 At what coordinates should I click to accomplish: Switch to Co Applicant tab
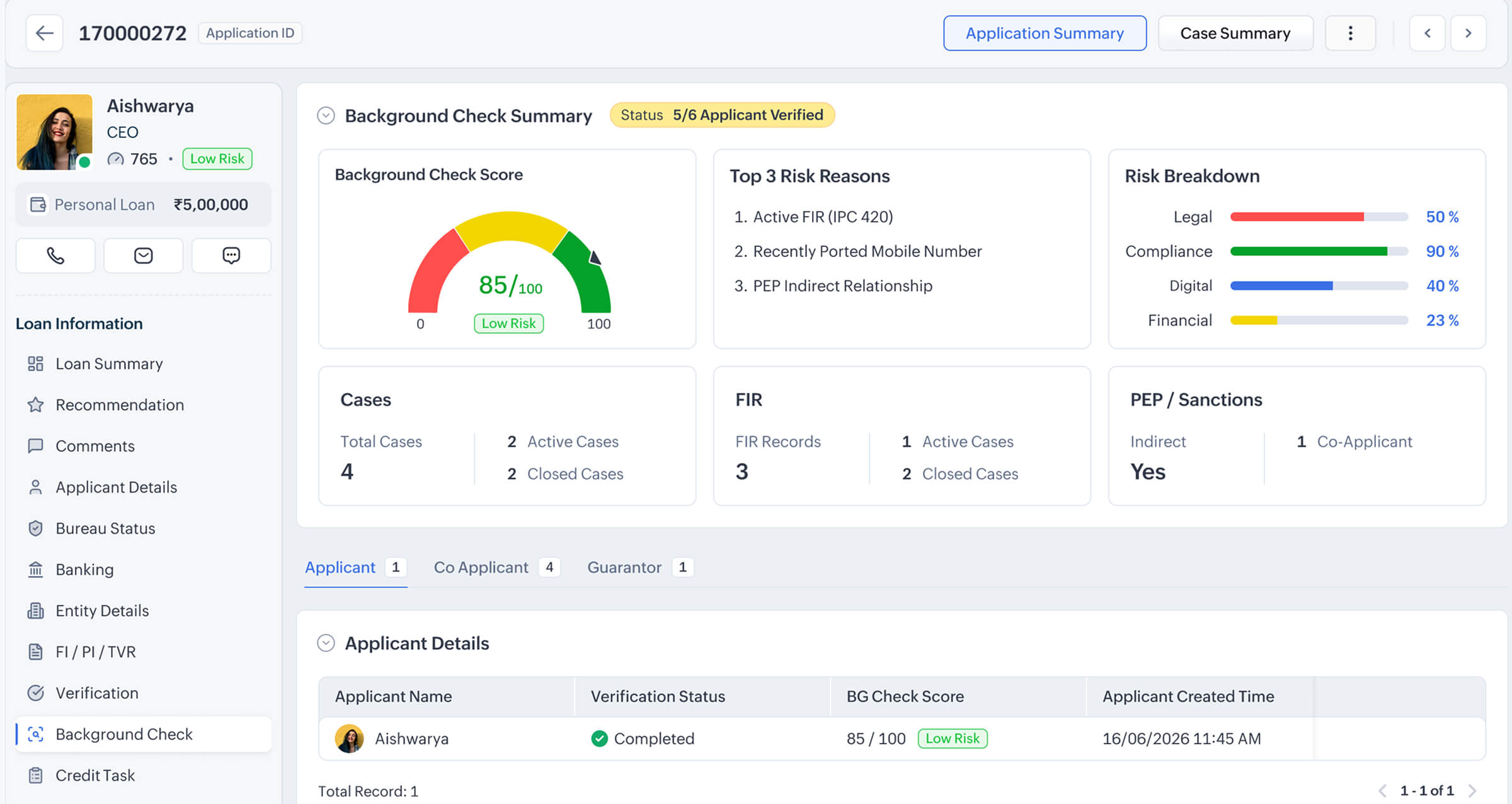(496, 567)
